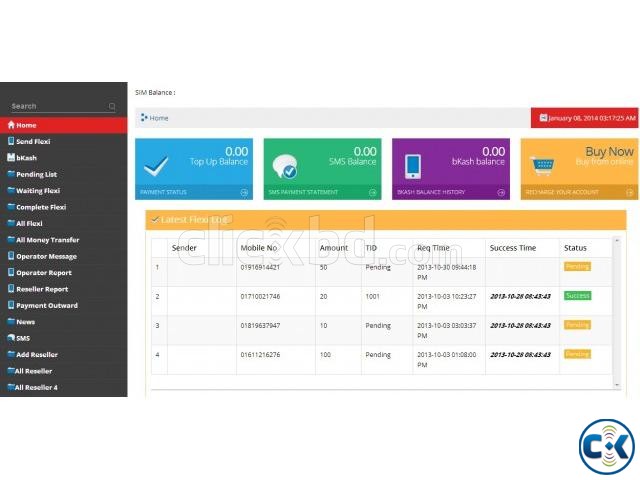Click the search magnifier icon in sidebar
This screenshot has width=640, height=480.
pos(112,106)
